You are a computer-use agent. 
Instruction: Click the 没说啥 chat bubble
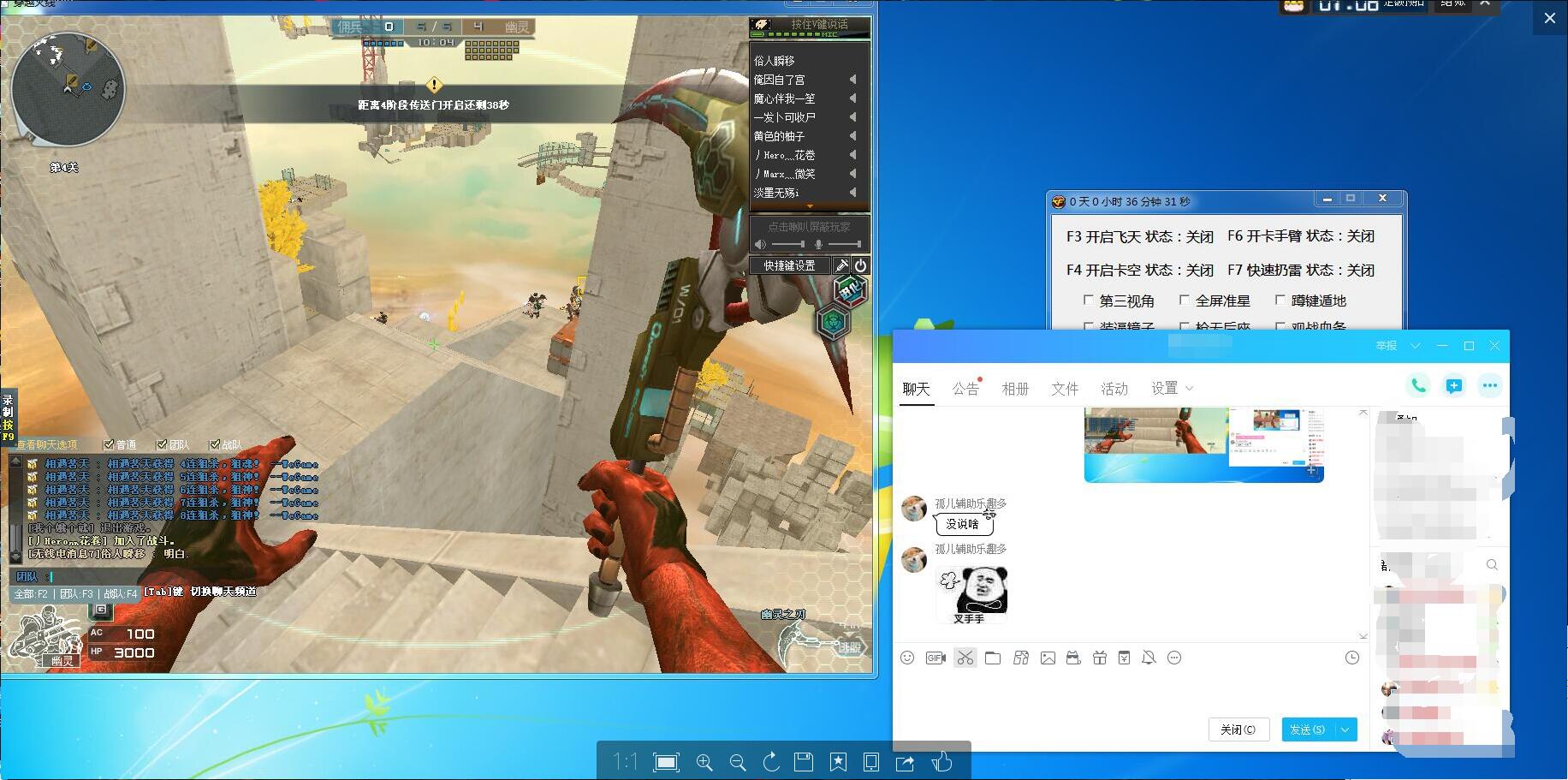coord(964,524)
